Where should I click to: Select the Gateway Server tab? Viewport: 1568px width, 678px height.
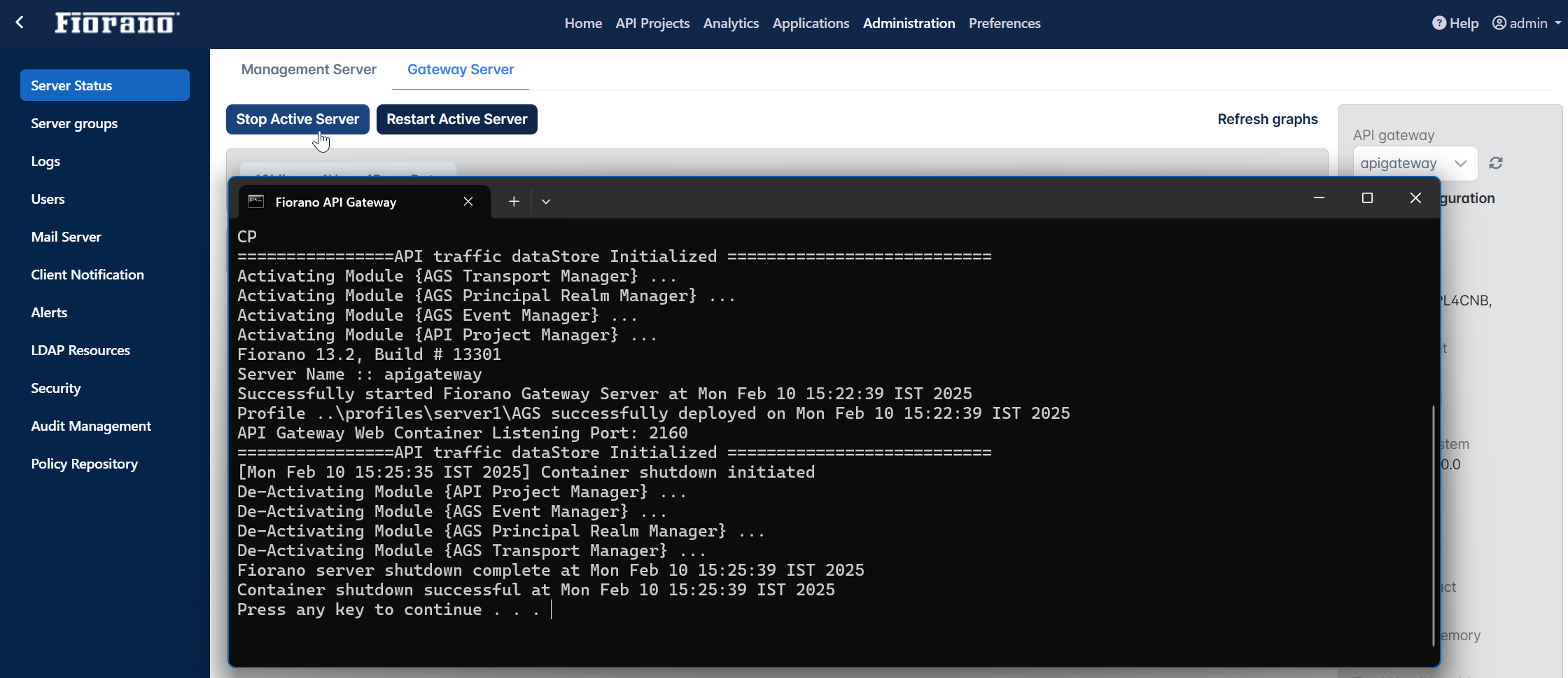coord(461,69)
